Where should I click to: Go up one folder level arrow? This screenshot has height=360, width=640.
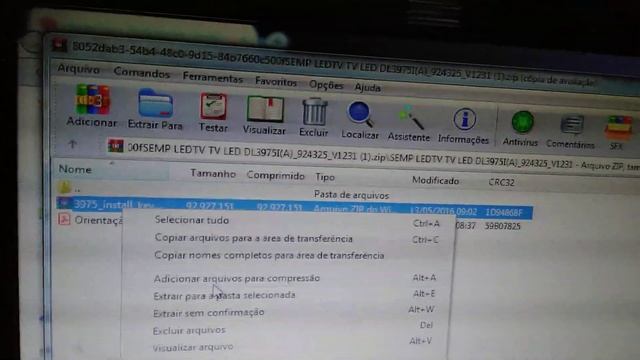(x=73, y=144)
